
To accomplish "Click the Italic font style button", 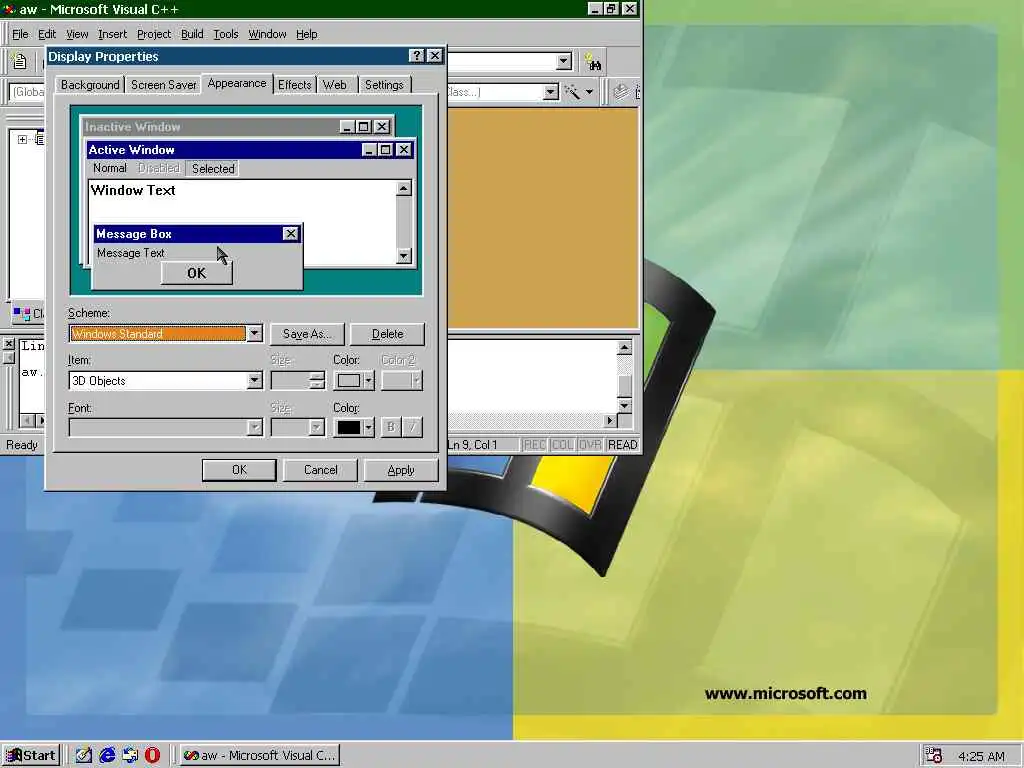I will [x=412, y=427].
